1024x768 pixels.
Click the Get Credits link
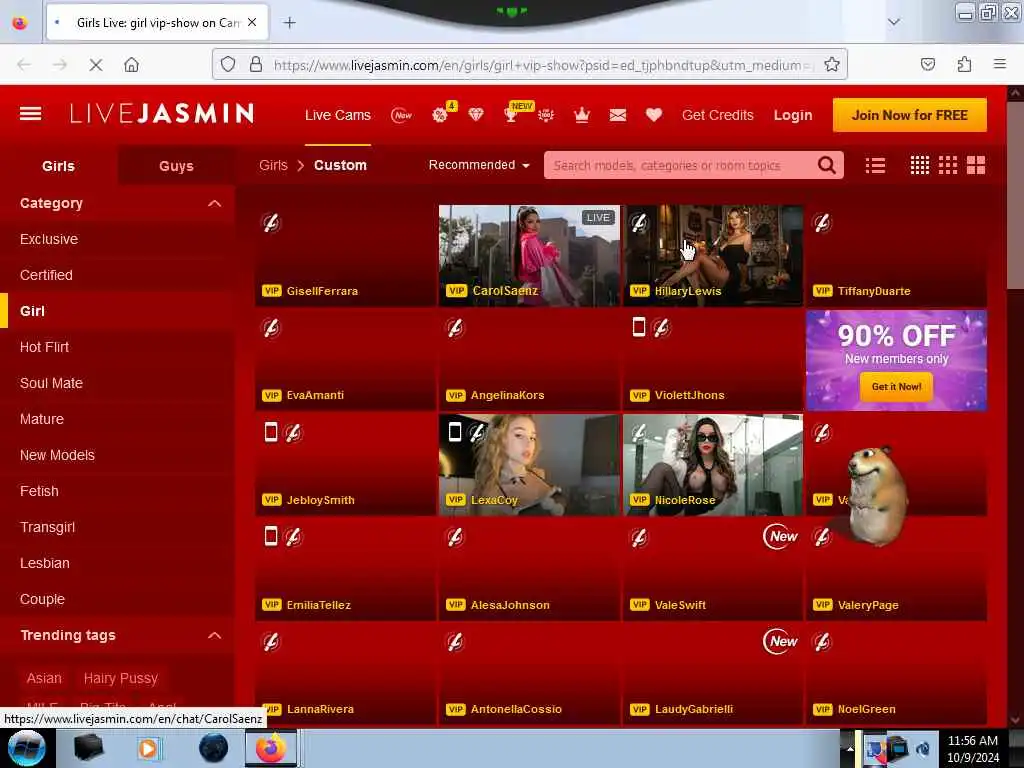coord(717,115)
